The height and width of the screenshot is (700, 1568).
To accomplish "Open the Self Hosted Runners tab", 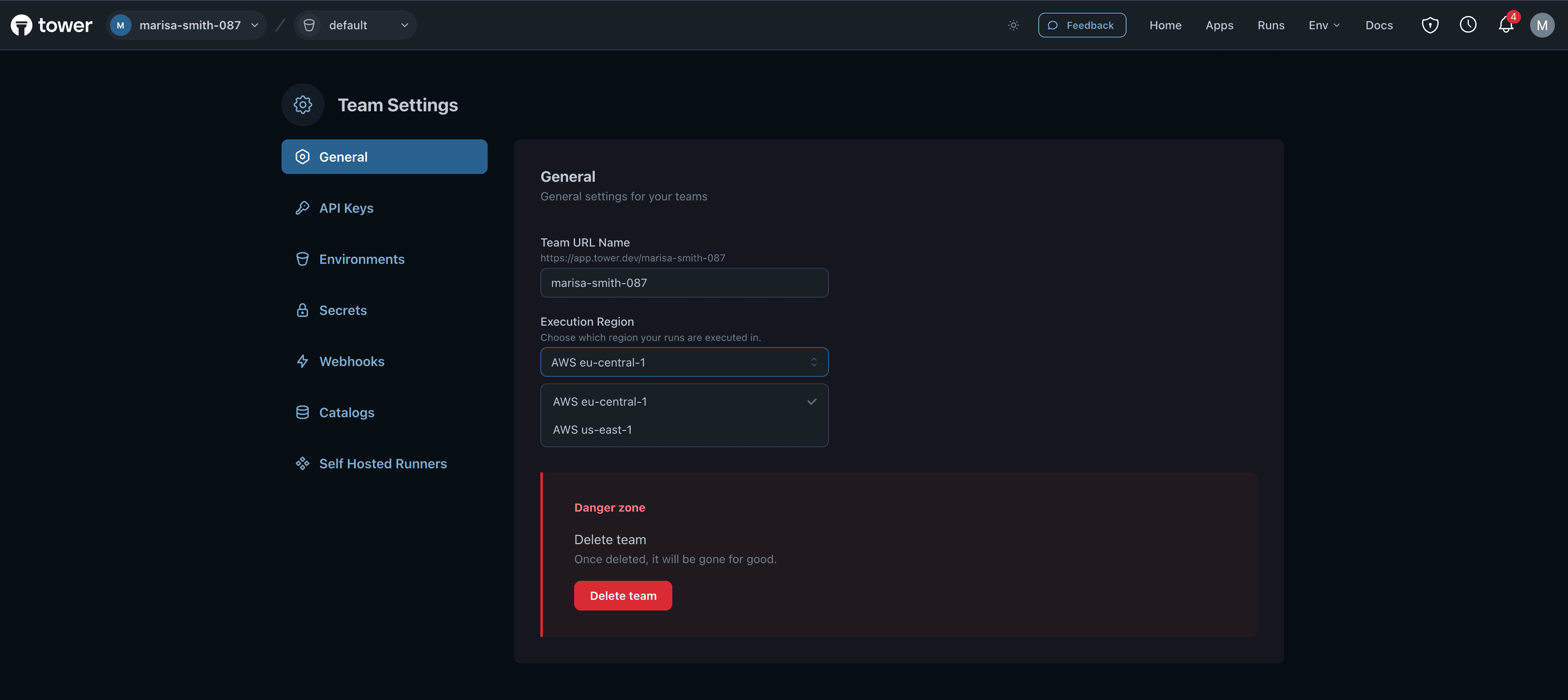I will coord(382,464).
